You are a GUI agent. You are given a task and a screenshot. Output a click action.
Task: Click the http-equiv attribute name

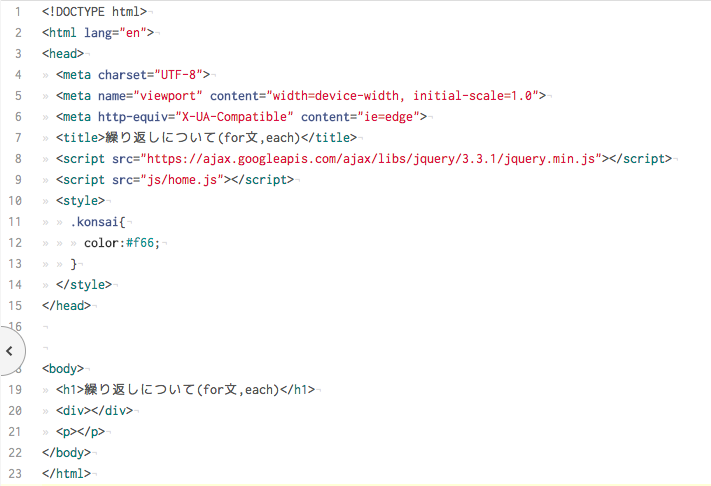[133, 117]
